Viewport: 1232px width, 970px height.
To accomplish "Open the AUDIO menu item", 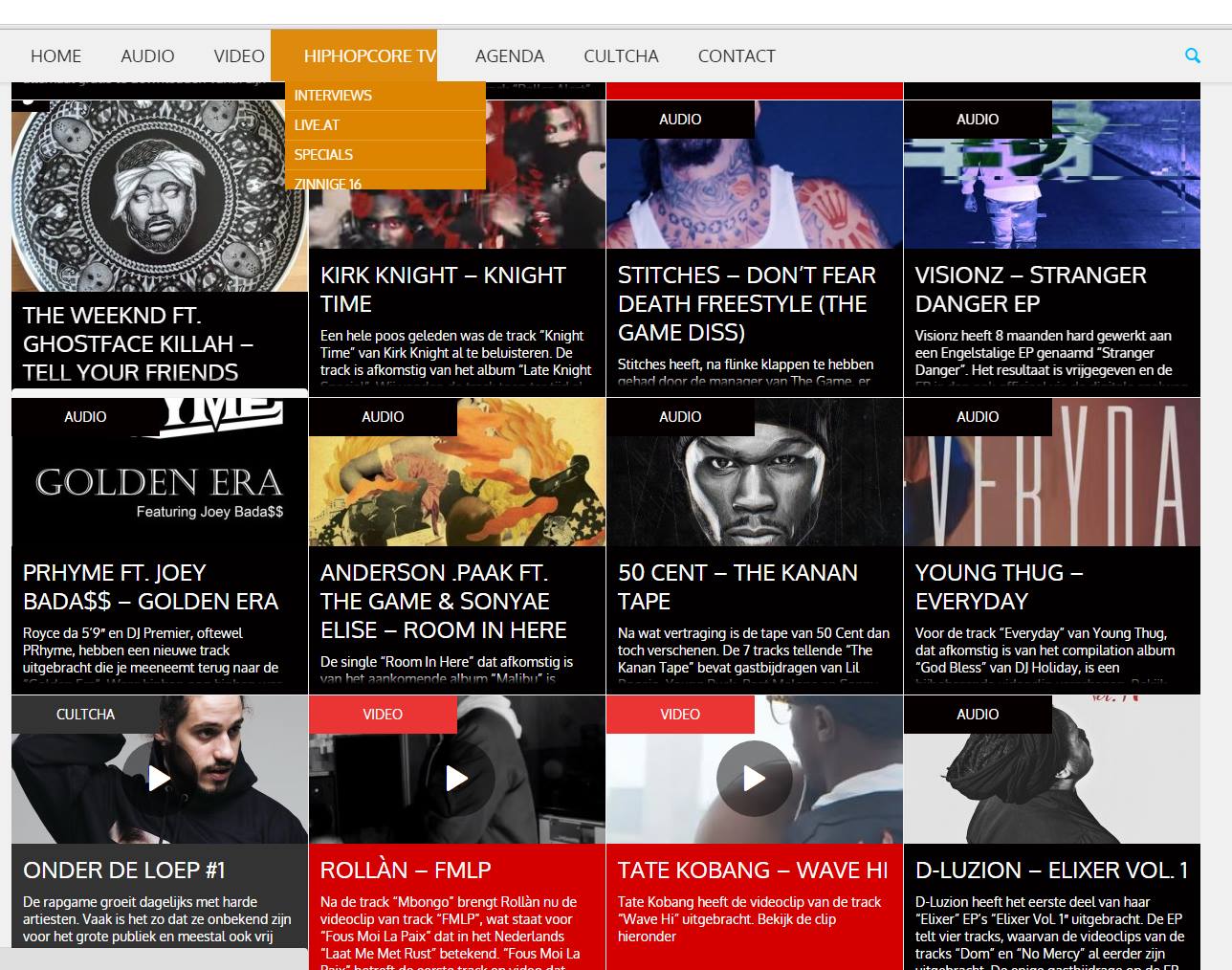I will [x=147, y=55].
